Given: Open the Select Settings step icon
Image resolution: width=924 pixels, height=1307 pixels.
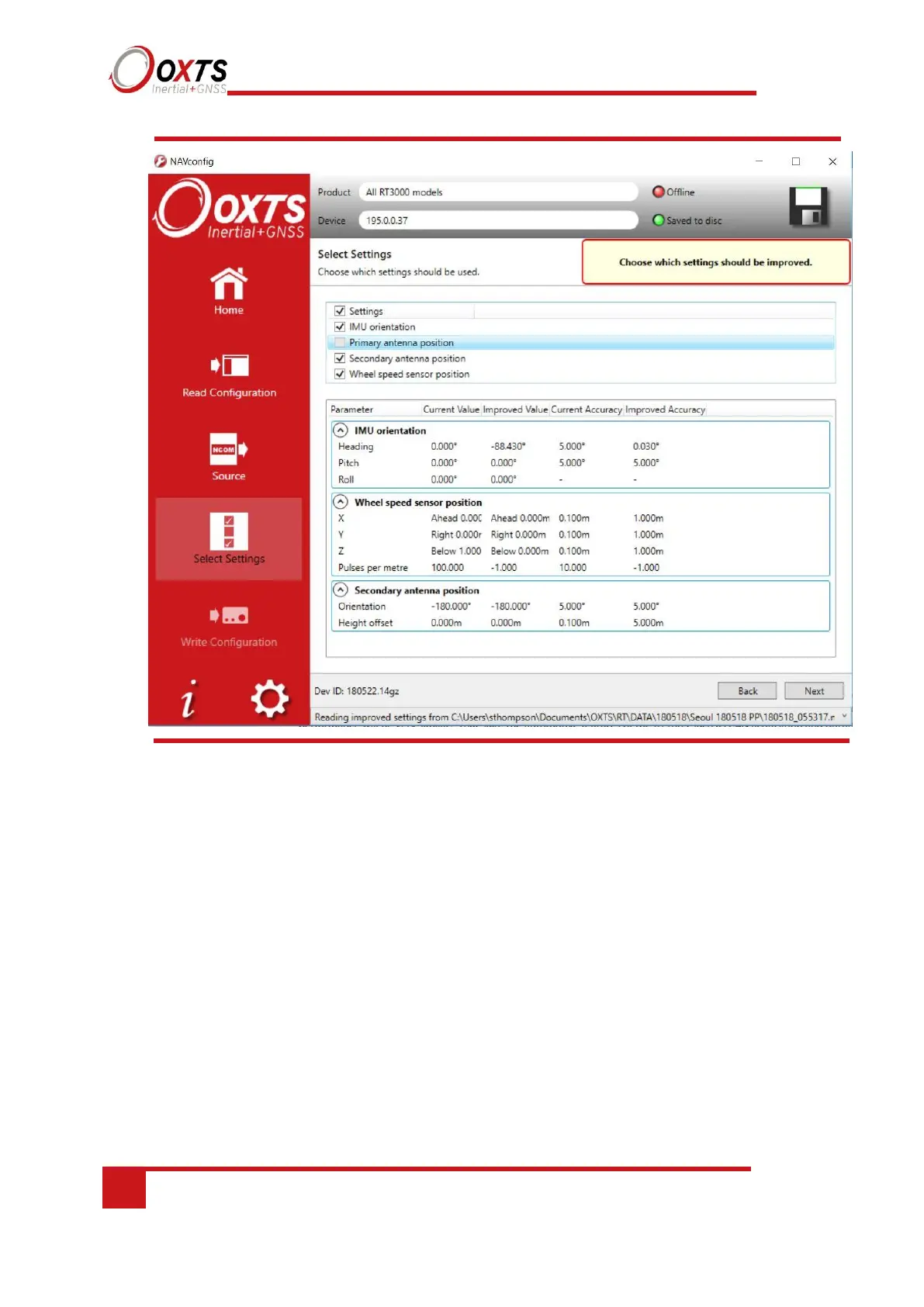Looking at the screenshot, I should tap(229, 531).
